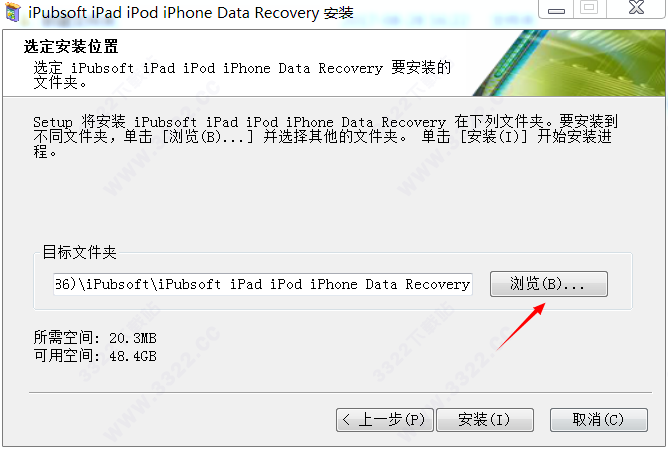The width and height of the screenshot is (668, 449).
Task: Click the installer icon in the title bar
Action: [13, 12]
